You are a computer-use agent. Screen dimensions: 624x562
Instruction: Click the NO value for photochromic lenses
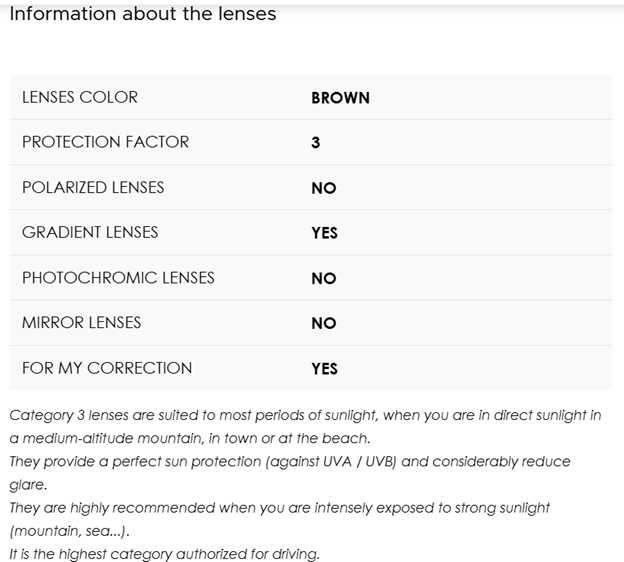pos(324,278)
